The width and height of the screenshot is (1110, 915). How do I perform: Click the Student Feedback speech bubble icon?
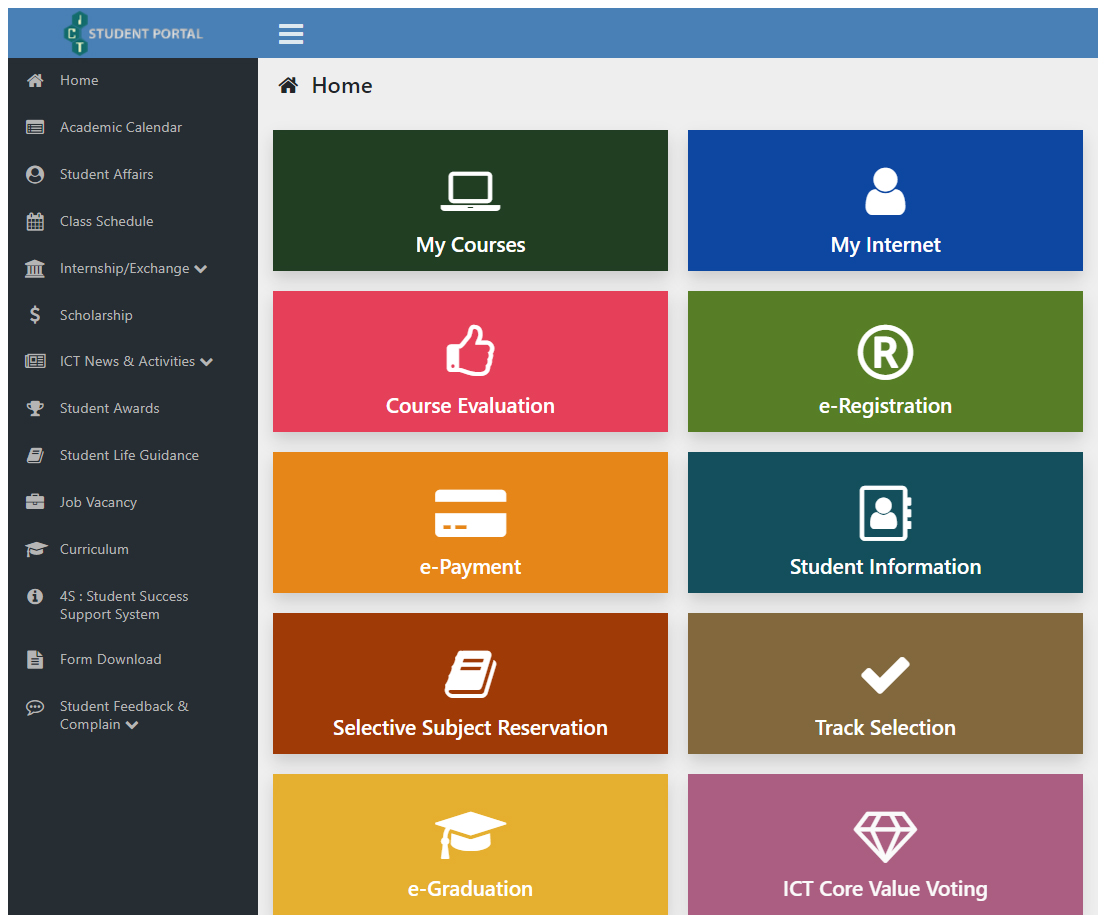click(35, 707)
